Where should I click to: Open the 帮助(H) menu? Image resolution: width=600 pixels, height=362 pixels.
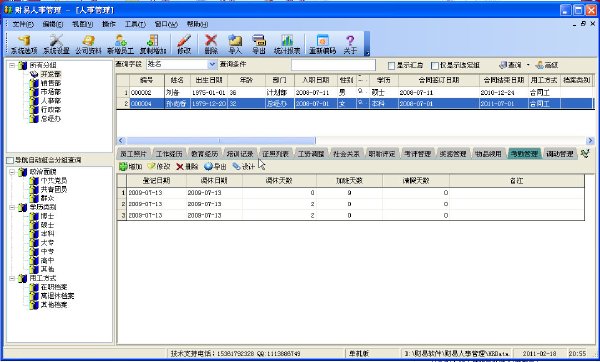tap(197, 24)
